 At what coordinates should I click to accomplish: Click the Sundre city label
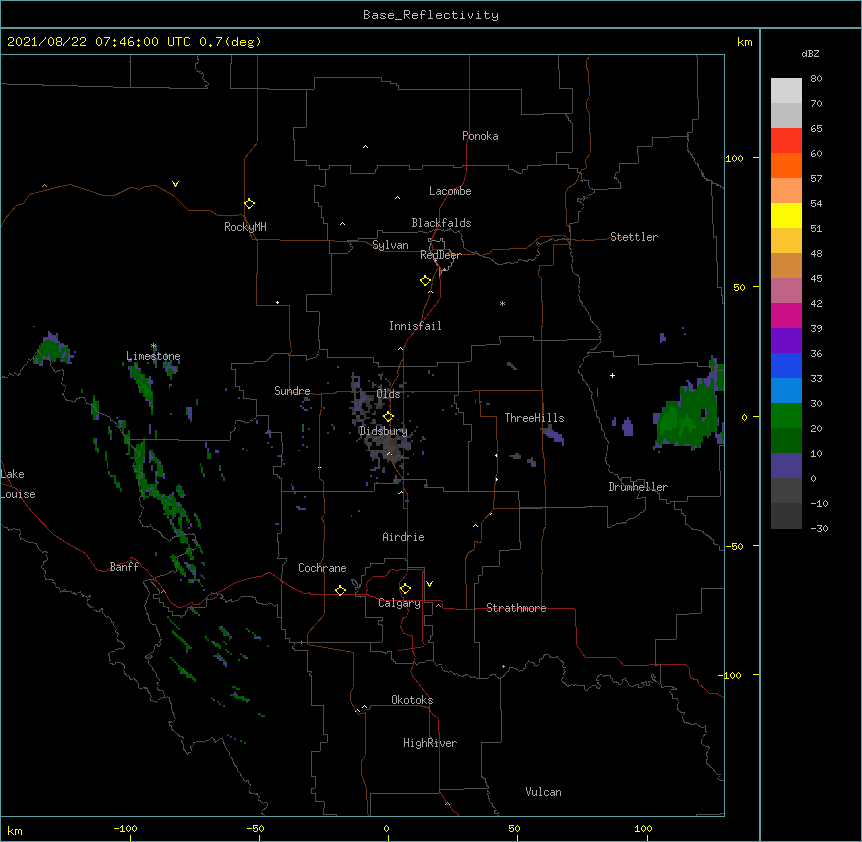(292, 391)
